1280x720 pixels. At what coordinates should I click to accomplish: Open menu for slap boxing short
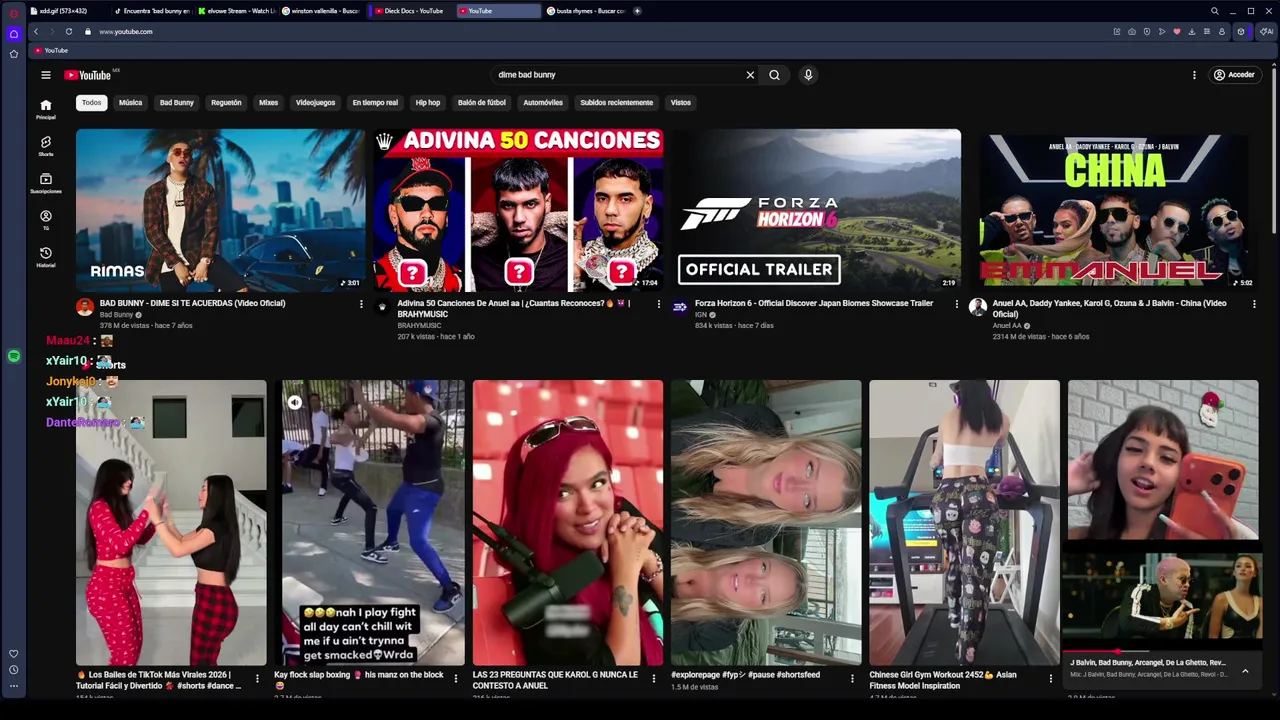(x=456, y=678)
